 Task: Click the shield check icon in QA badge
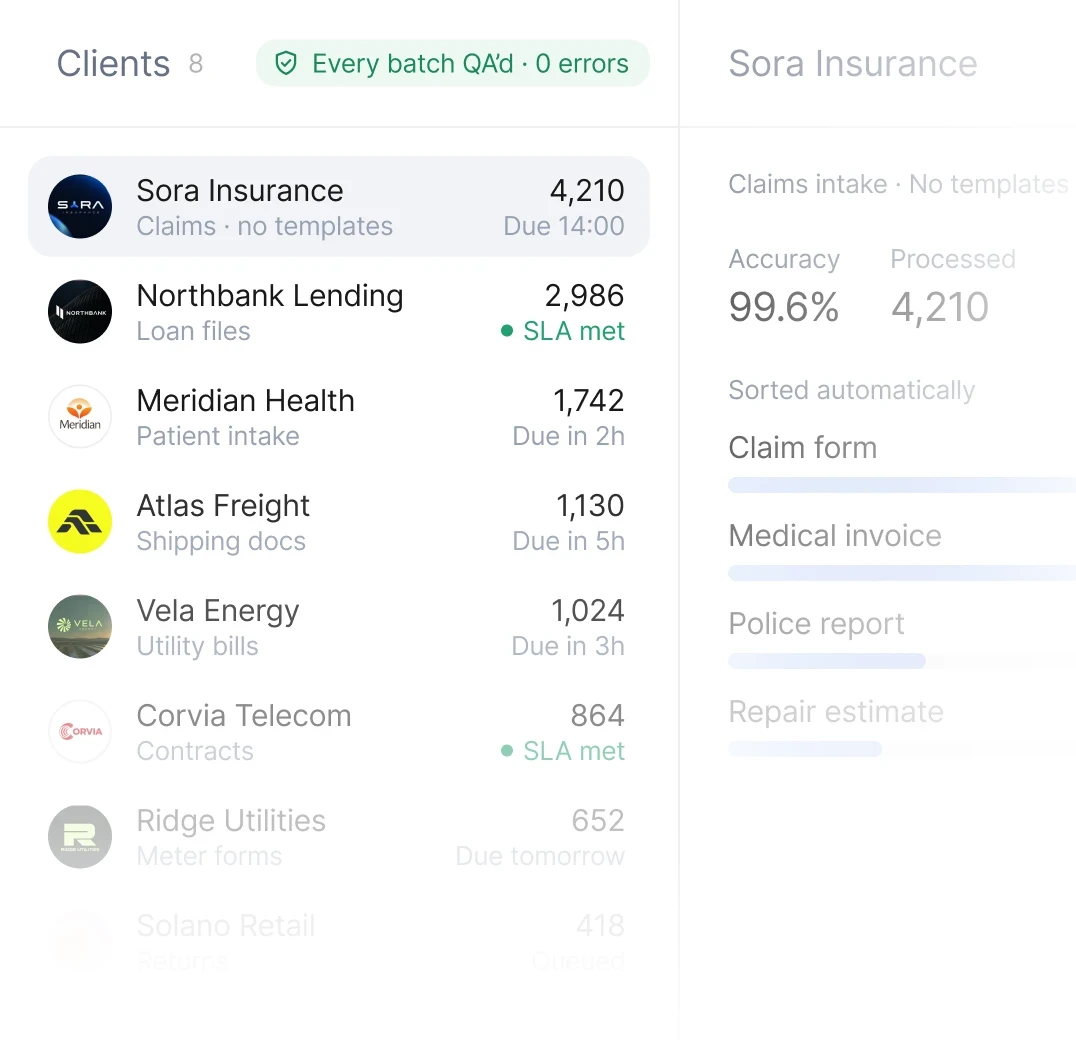[x=285, y=64]
